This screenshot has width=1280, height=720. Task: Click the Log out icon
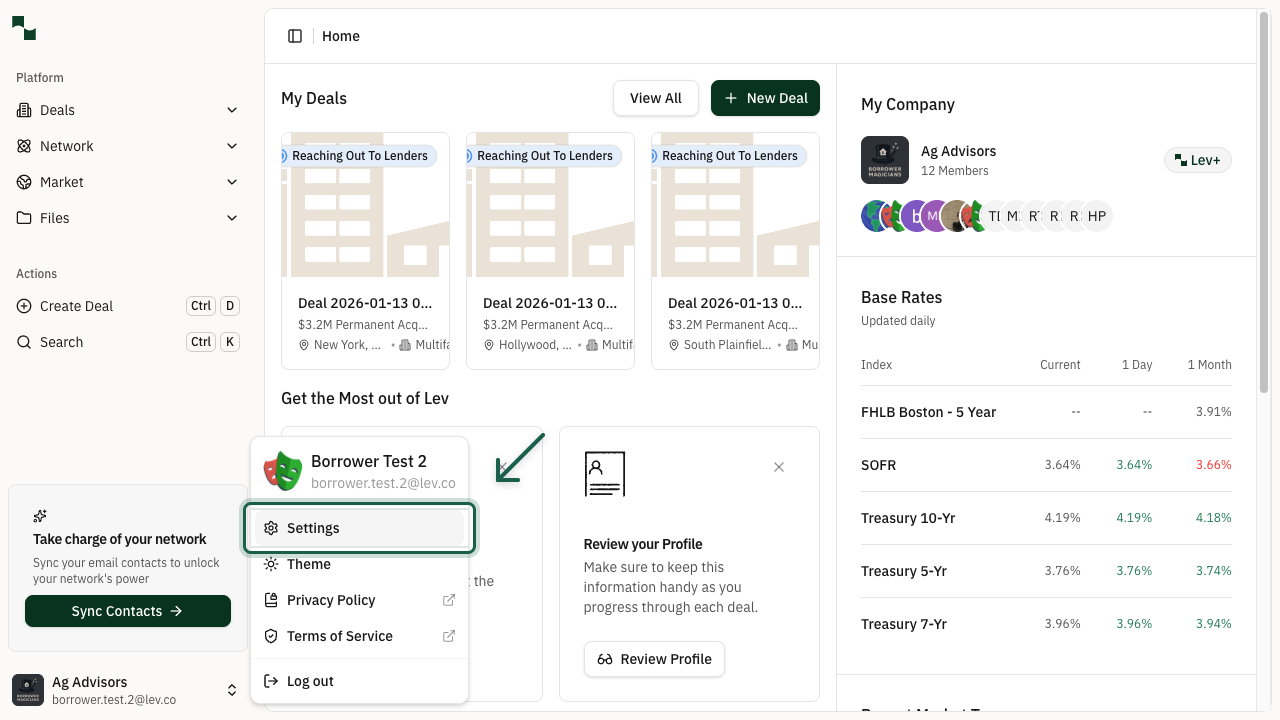click(x=270, y=681)
